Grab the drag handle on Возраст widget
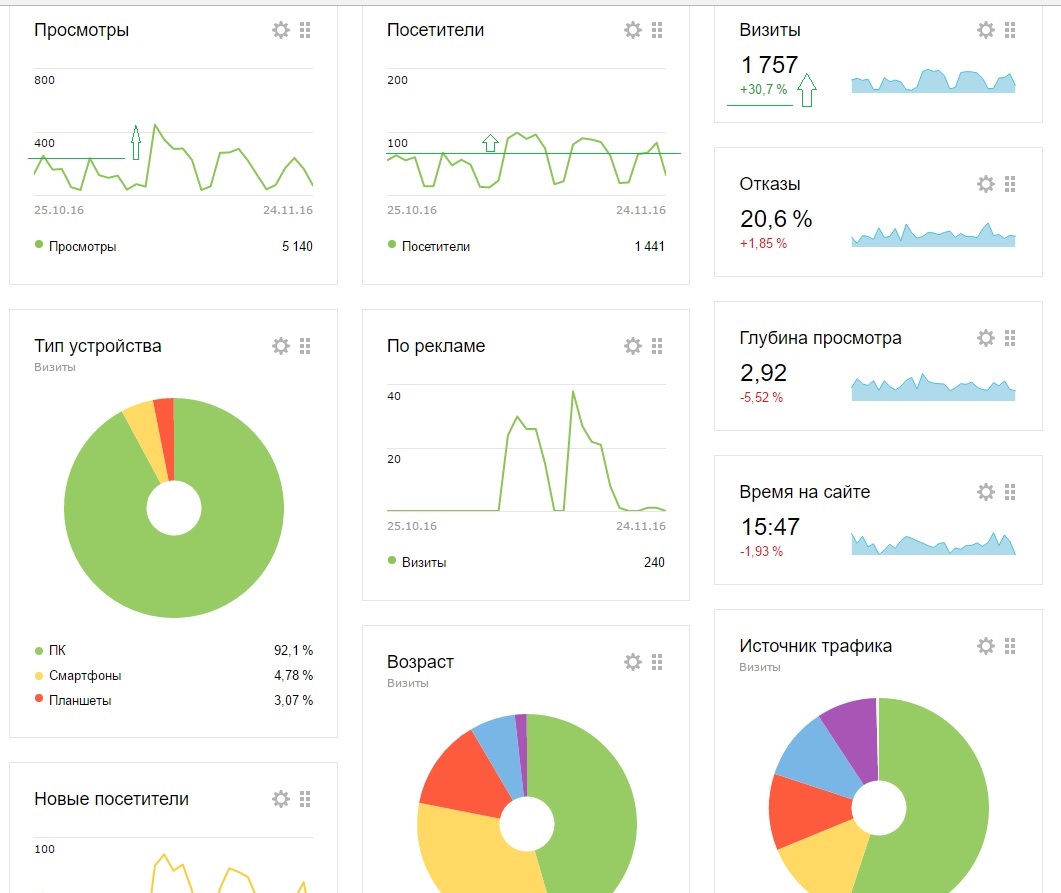 click(x=657, y=662)
